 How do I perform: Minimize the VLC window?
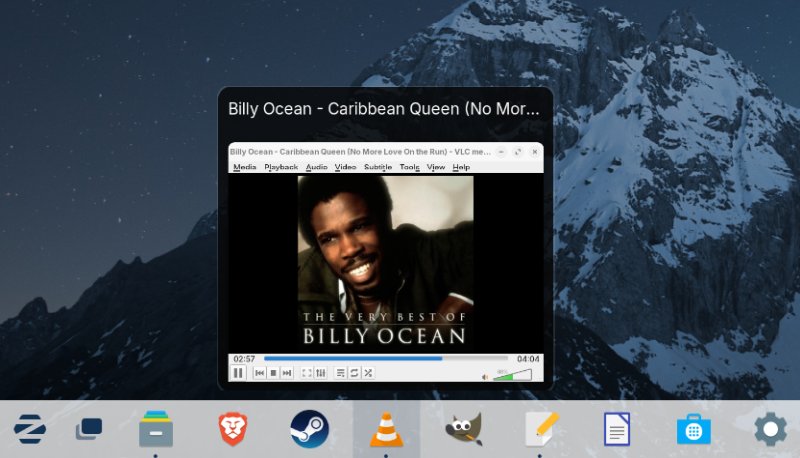coord(501,151)
